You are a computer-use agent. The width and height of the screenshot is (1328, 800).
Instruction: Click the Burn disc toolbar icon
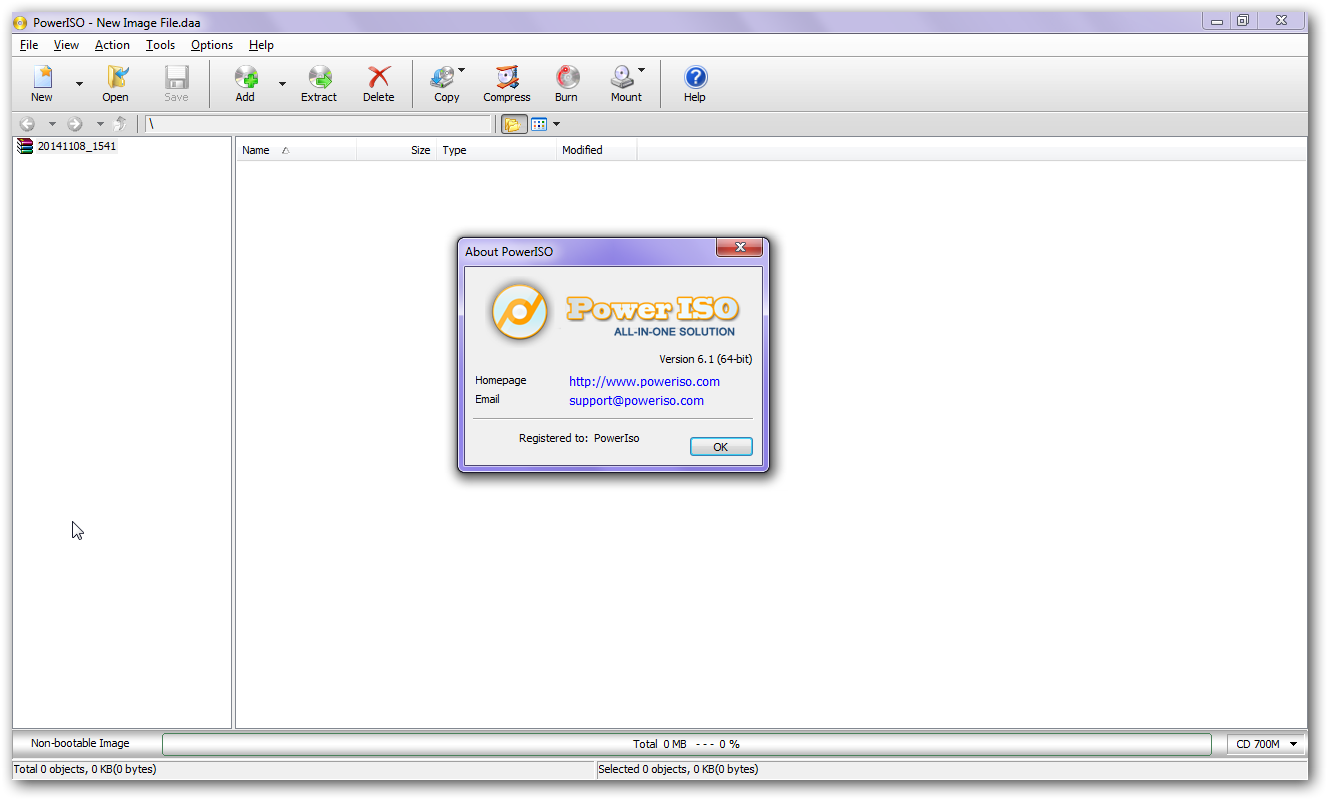click(x=567, y=78)
